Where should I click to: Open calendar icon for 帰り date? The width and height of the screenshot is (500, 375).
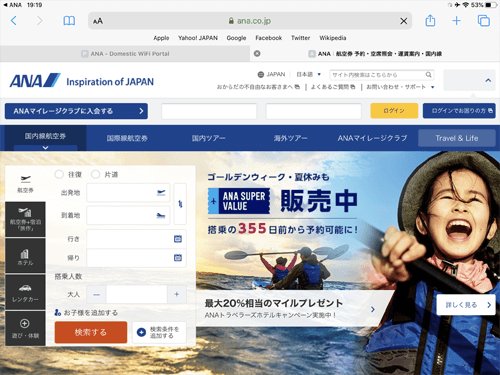click(178, 258)
